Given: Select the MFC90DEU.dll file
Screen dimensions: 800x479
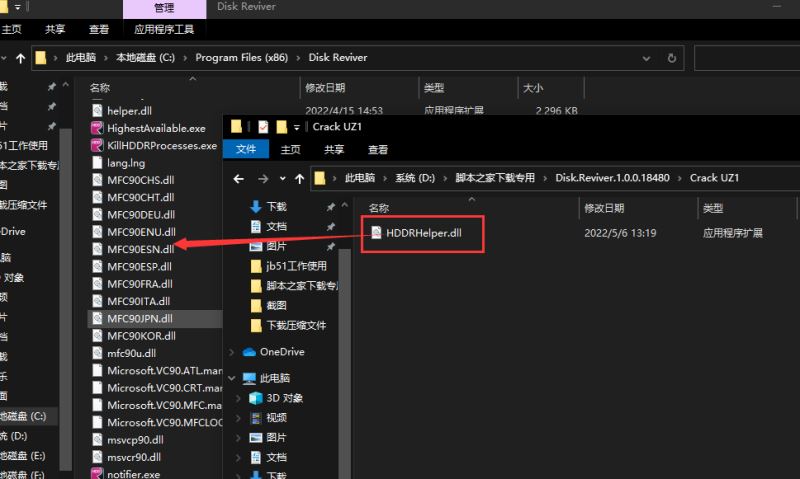Looking at the screenshot, I should pos(141,215).
